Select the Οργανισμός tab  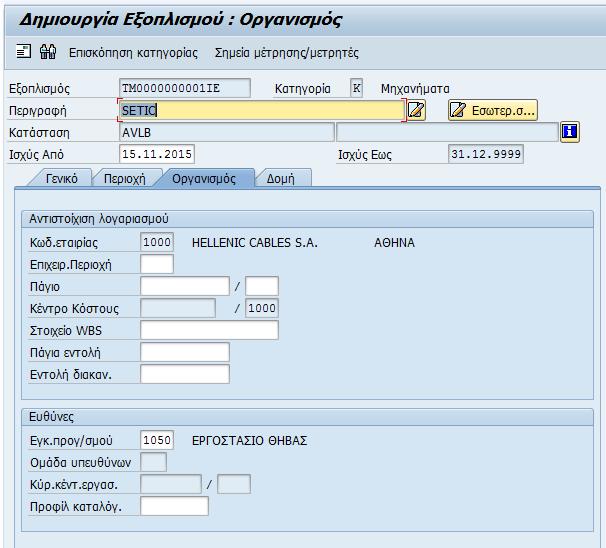click(x=204, y=179)
